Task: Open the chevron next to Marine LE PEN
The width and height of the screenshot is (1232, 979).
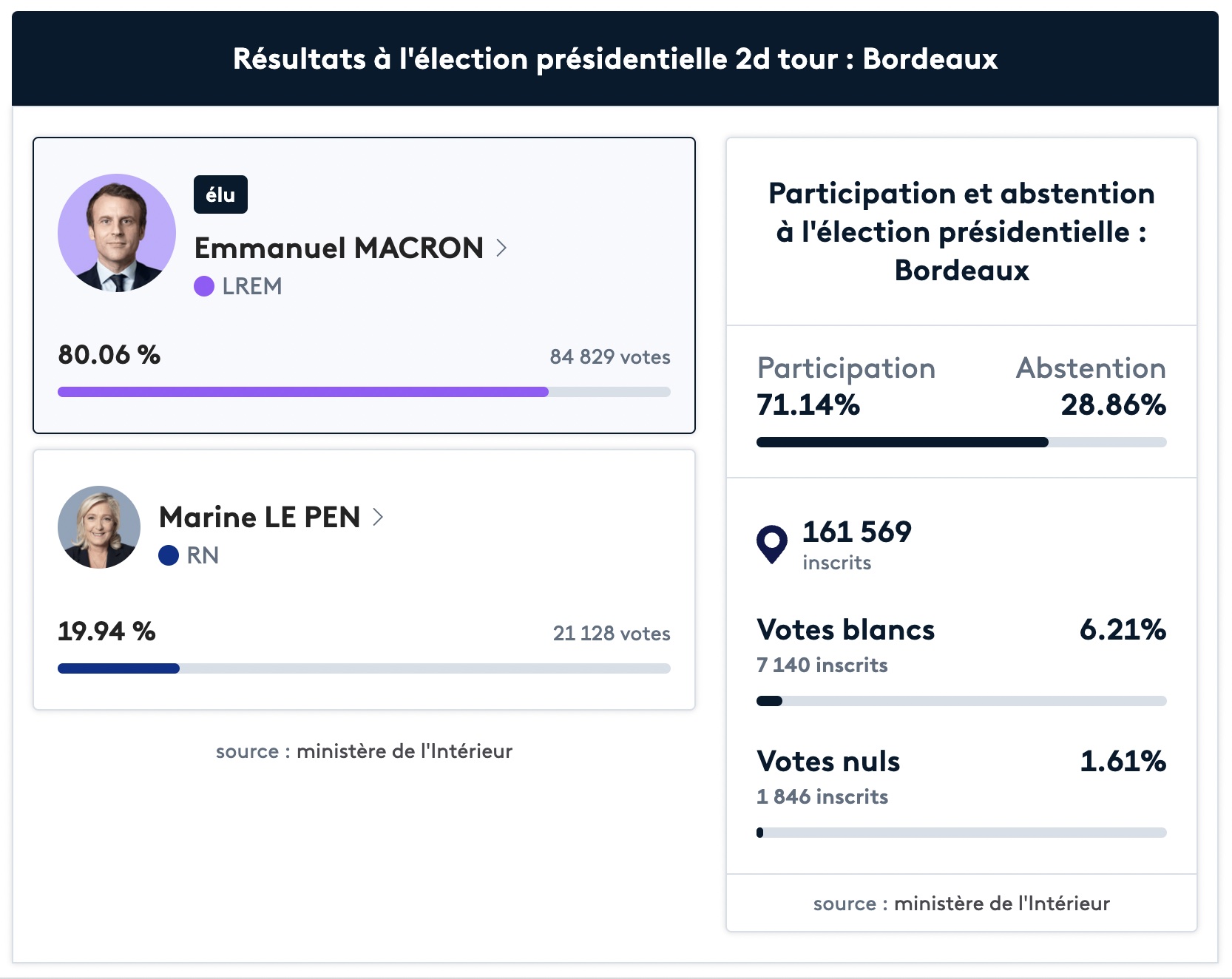Action: click(378, 517)
